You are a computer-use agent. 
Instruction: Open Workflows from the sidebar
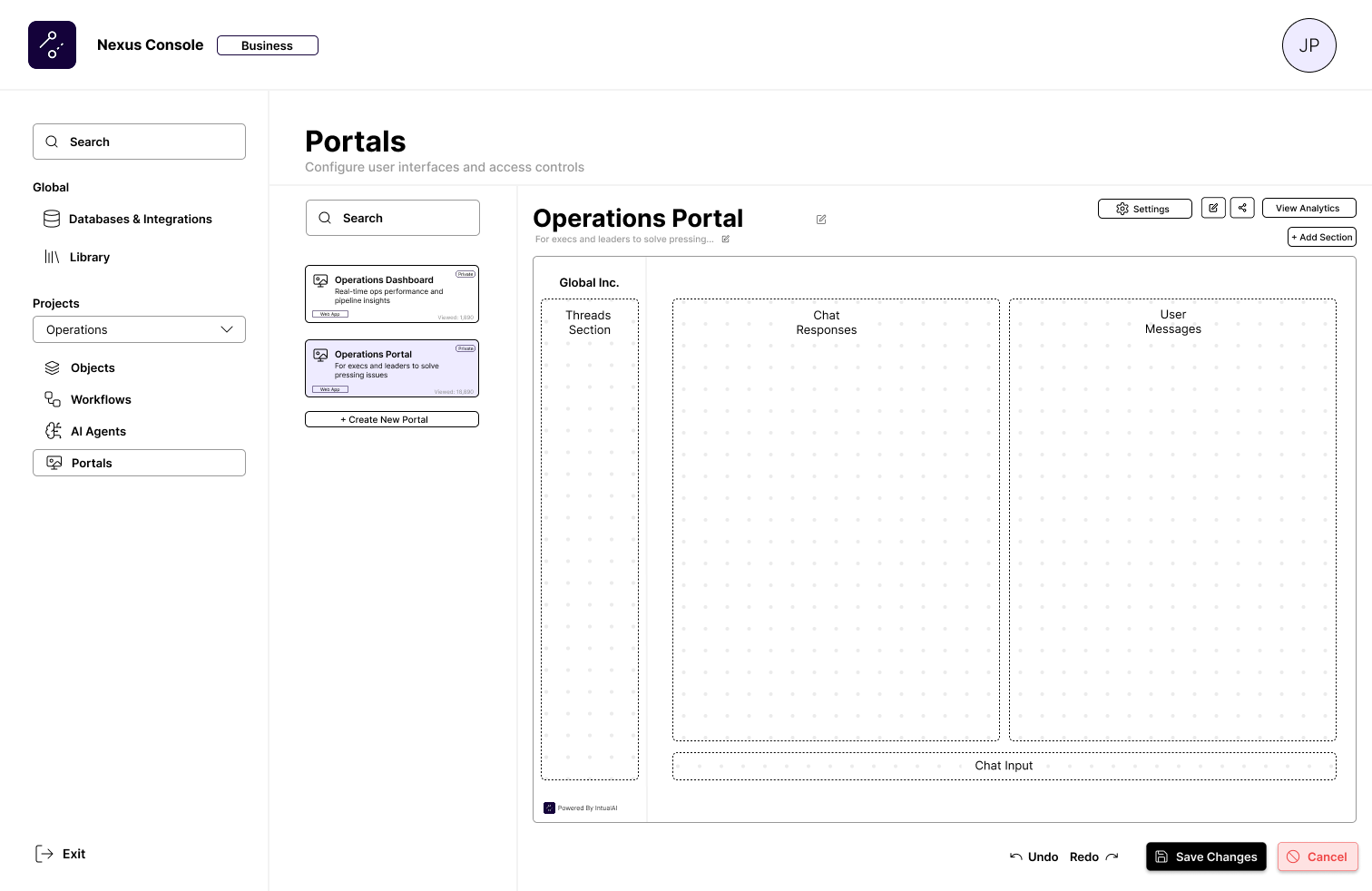(x=101, y=400)
